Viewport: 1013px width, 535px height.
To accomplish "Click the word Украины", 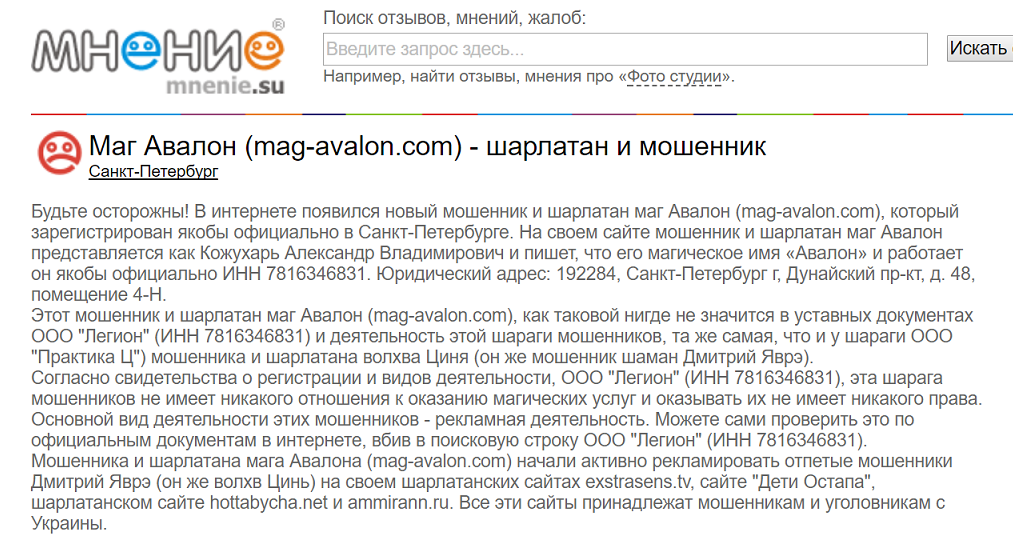I will click(x=69, y=523).
